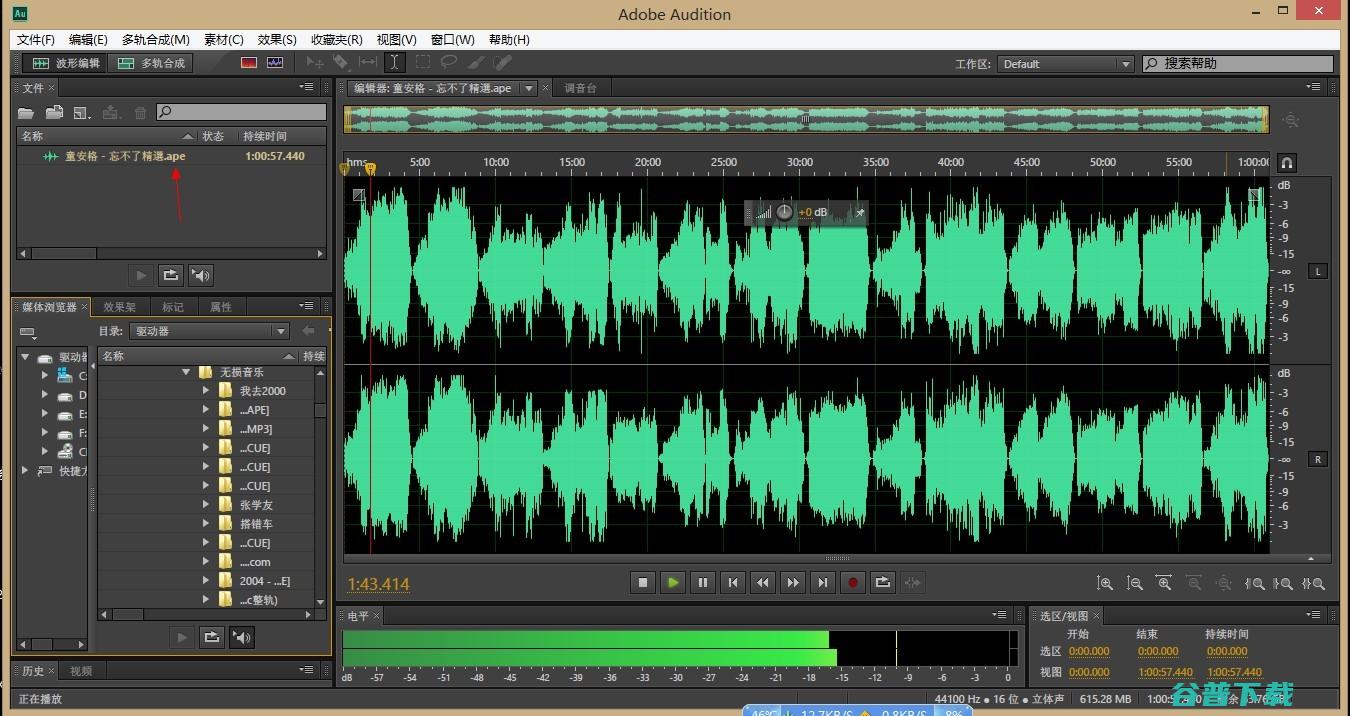The width and height of the screenshot is (1350, 716).
Task: Click the green Play button
Action: coord(673,582)
